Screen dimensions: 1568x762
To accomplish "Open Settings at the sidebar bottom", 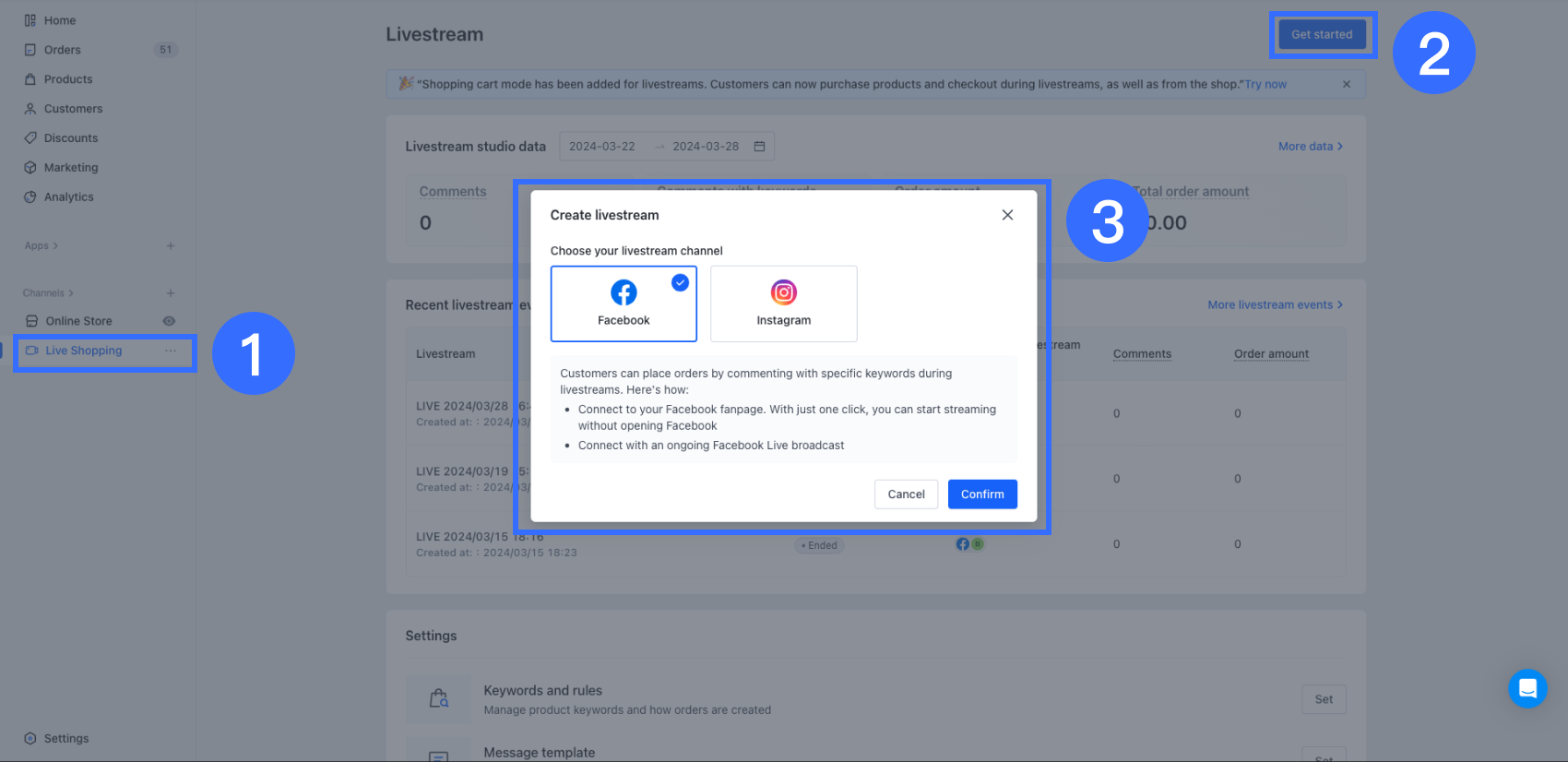I will (66, 739).
